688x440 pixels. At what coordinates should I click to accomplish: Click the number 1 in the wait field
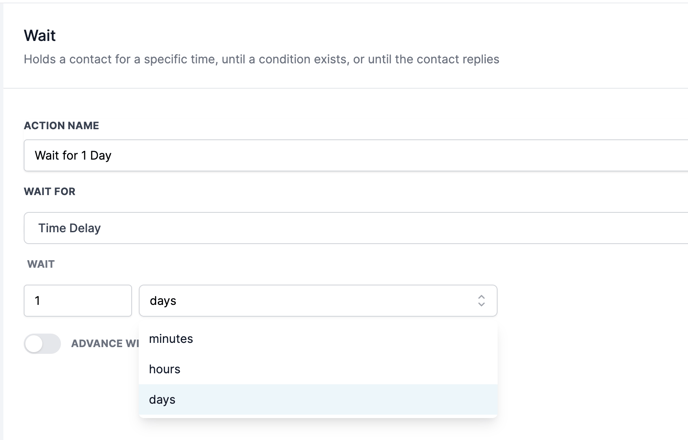[x=38, y=301]
